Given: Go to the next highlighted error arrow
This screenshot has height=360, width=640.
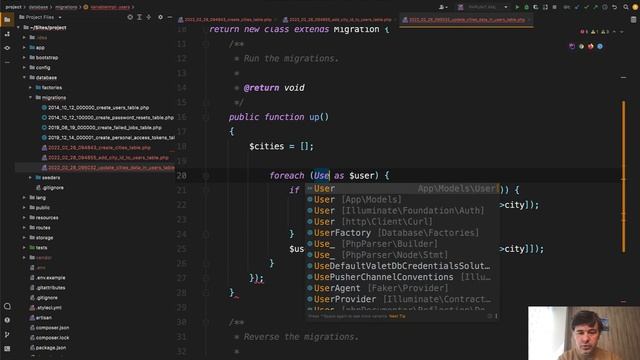Looking at the screenshot, I should 622,31.
